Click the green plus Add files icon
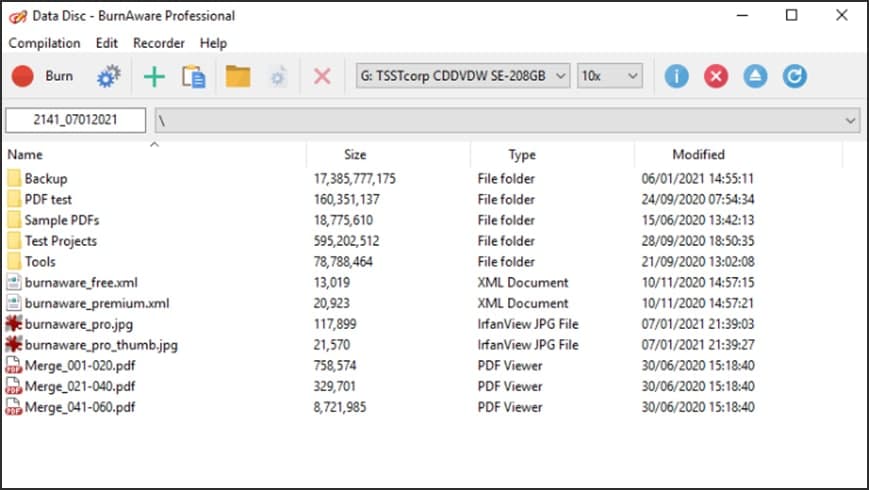 (x=154, y=76)
